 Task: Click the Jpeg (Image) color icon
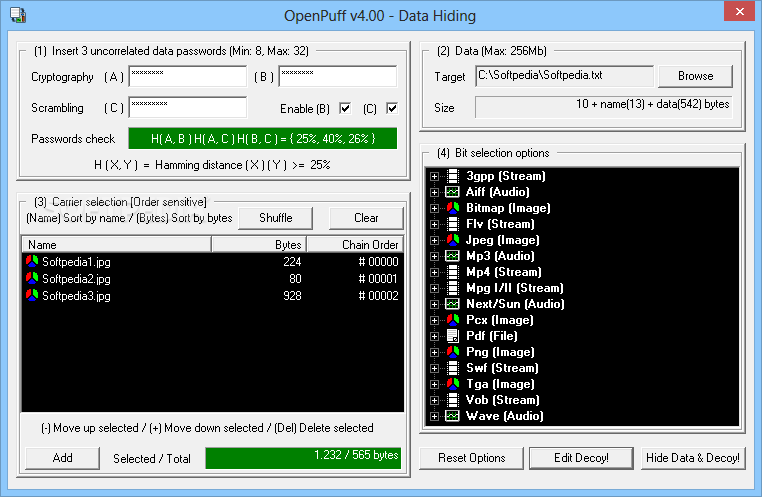coord(452,240)
